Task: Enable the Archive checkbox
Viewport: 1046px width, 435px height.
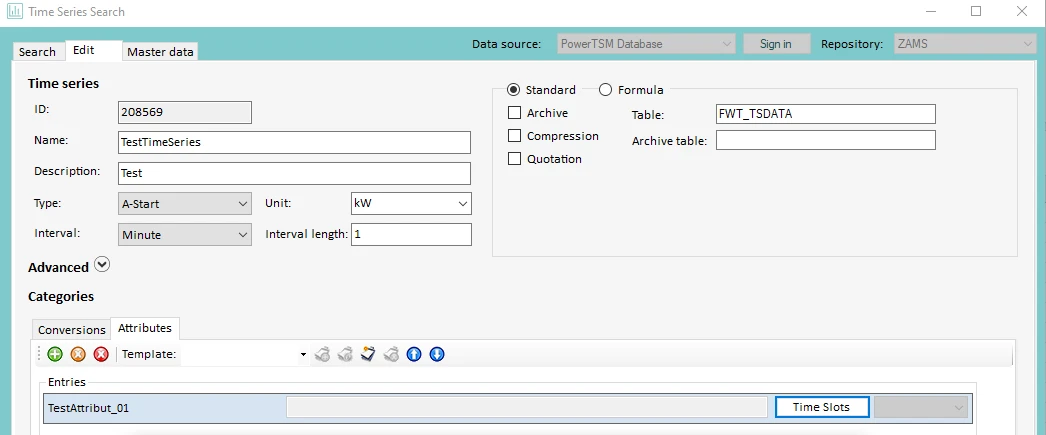Action: coord(515,113)
